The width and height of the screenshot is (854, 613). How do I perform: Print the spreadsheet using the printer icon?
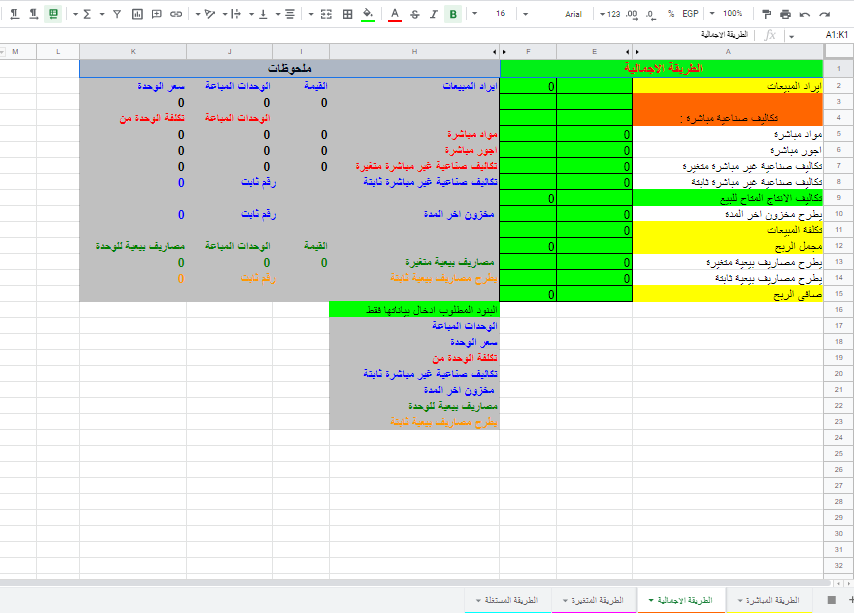point(785,14)
